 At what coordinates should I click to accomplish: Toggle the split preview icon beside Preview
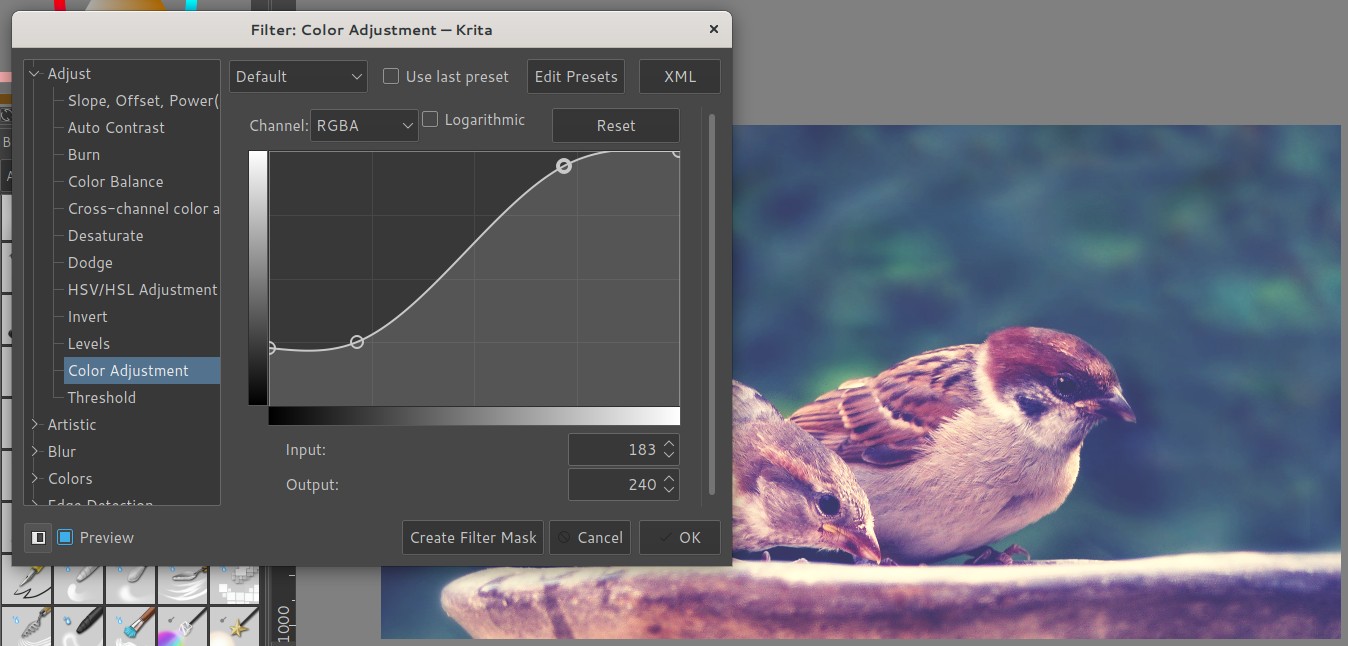coord(38,537)
